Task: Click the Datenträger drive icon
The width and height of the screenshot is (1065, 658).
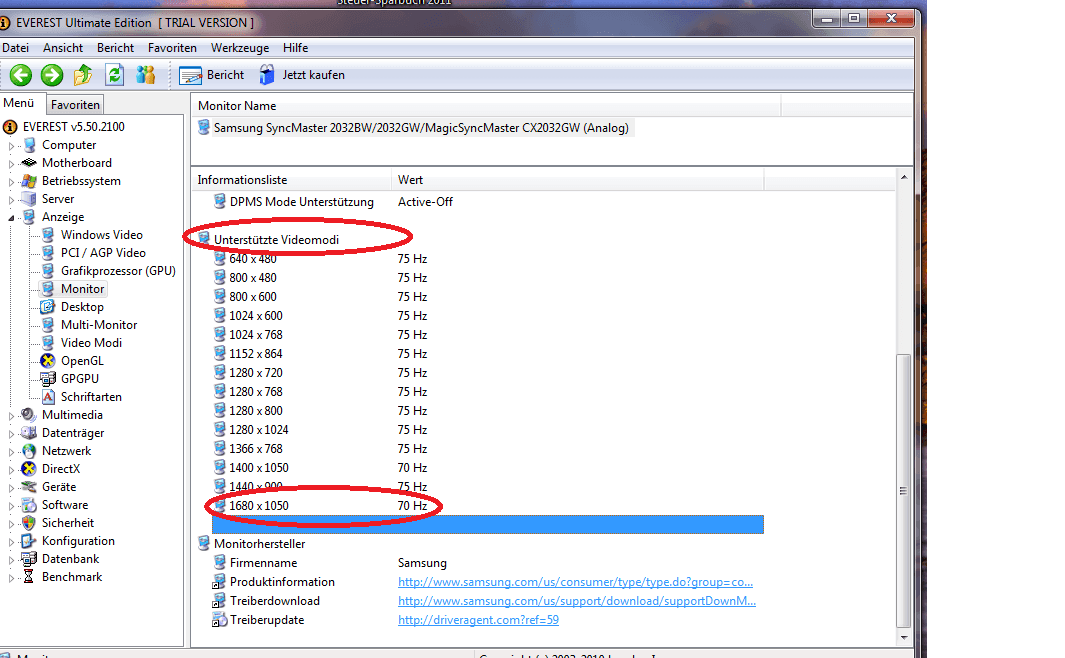Action: pyautogui.click(x=29, y=433)
